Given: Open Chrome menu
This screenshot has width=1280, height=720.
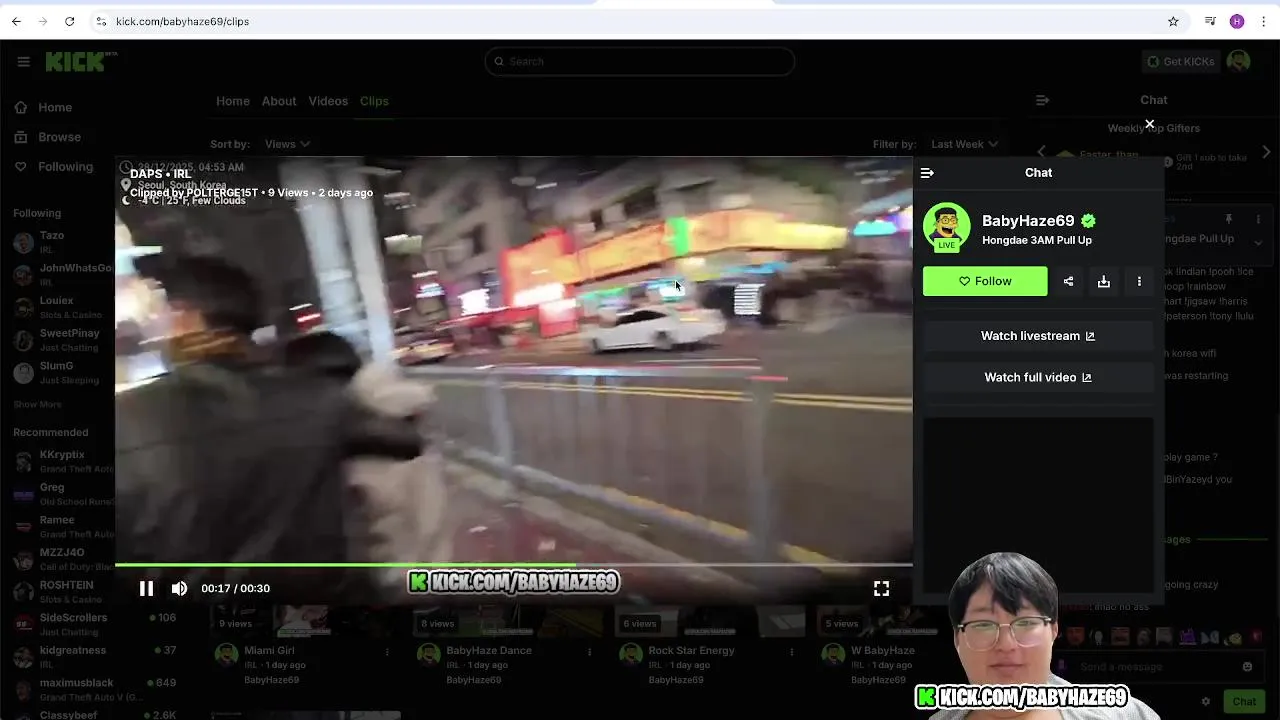Looking at the screenshot, I should (1264, 21).
